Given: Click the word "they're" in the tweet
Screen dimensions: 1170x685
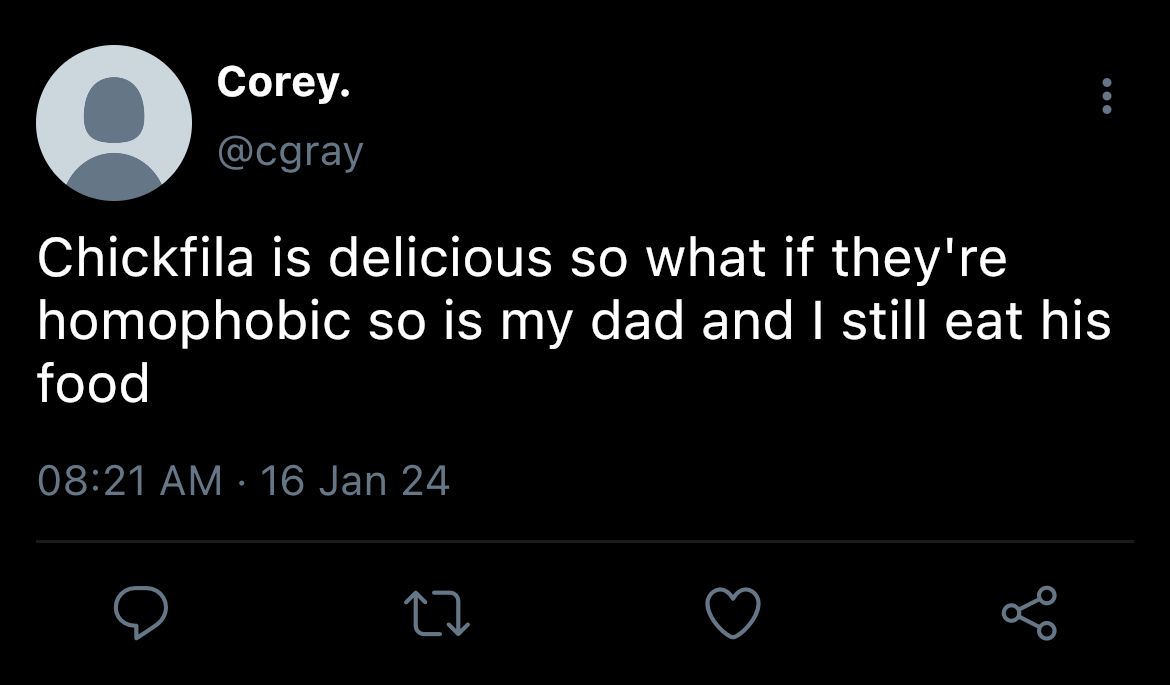Looking at the screenshot, I should tap(919, 259).
